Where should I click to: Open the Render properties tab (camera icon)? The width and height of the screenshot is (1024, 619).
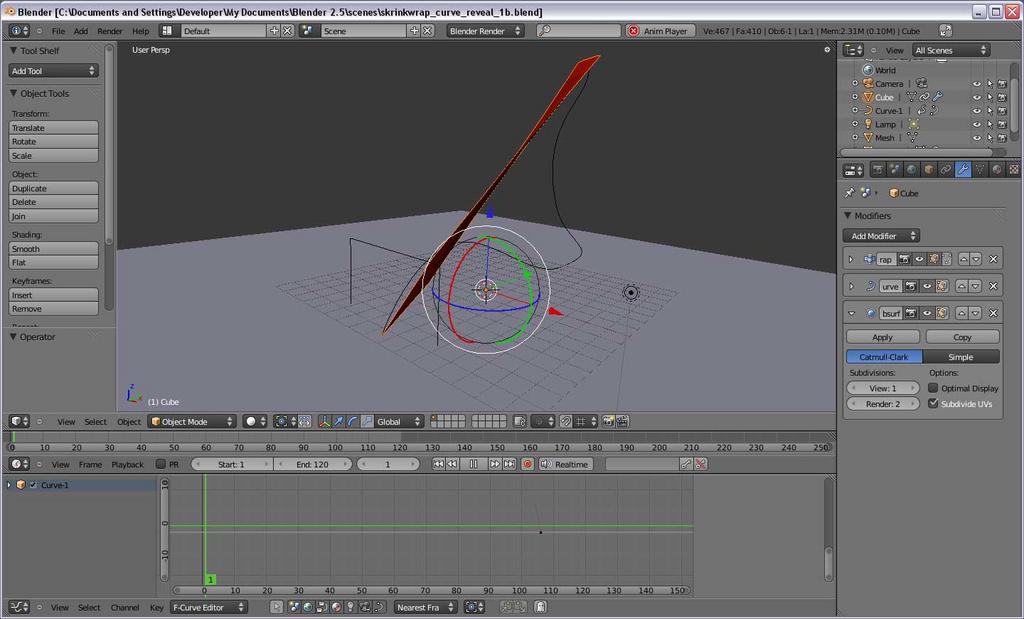878,170
